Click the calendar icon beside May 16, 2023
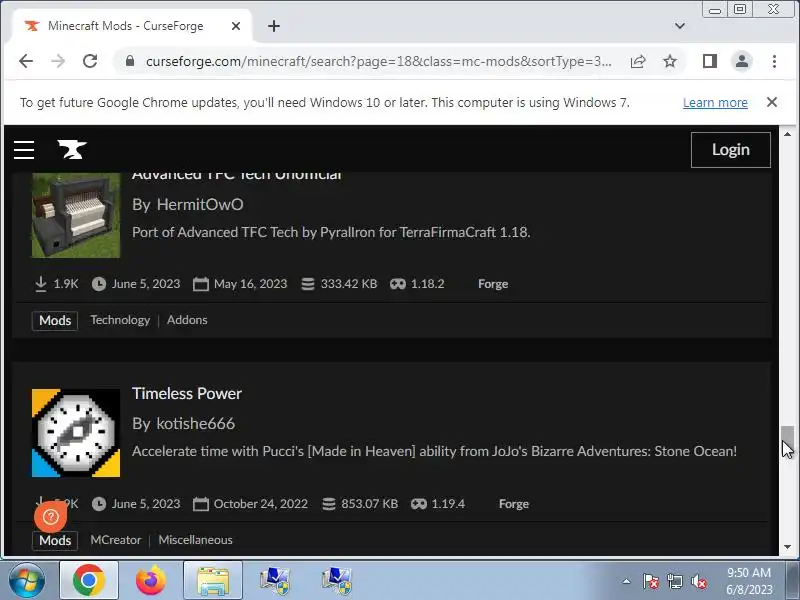This screenshot has width=800, height=600. point(201,284)
